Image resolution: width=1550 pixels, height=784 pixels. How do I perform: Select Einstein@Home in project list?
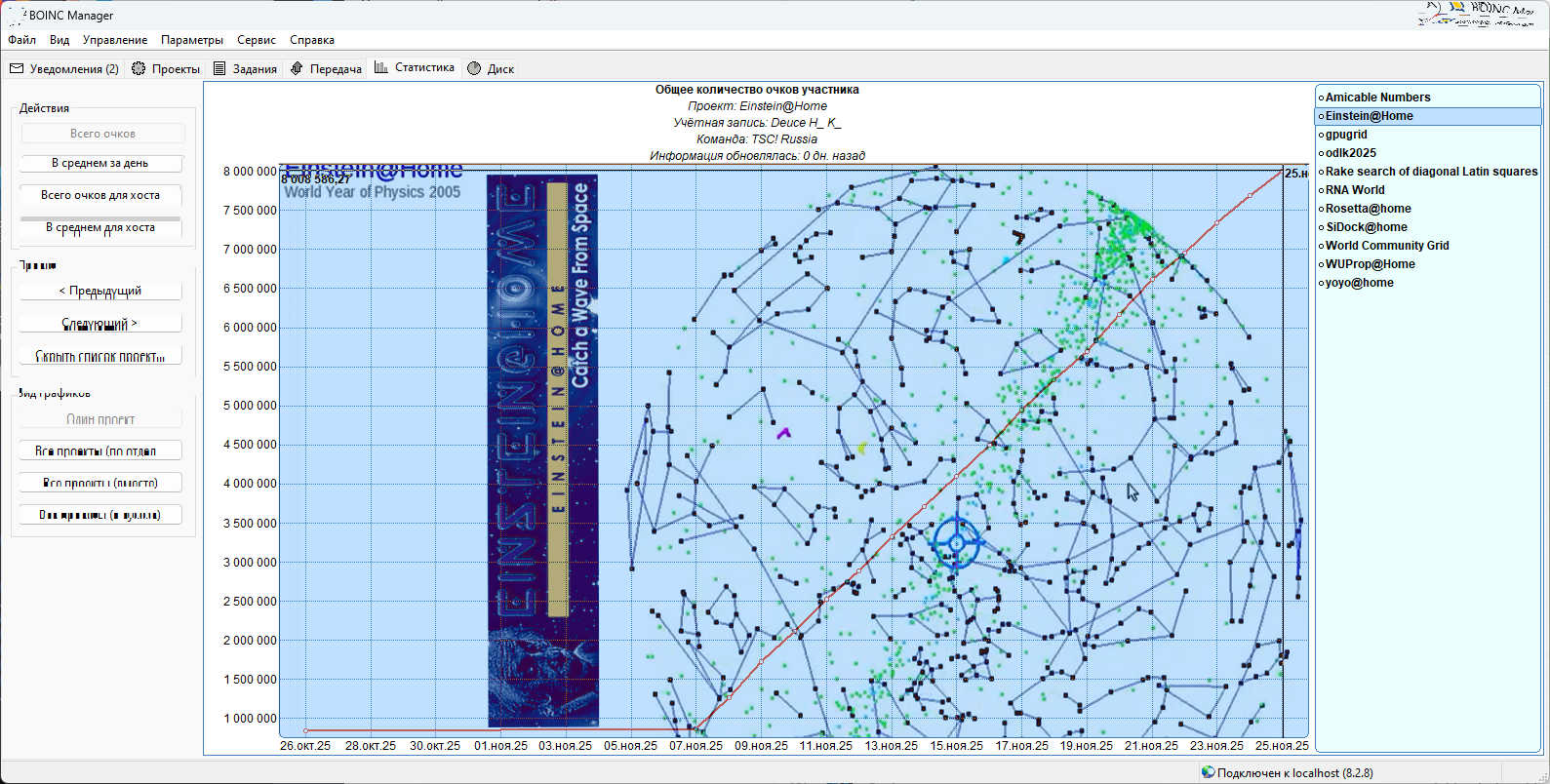1428,116
